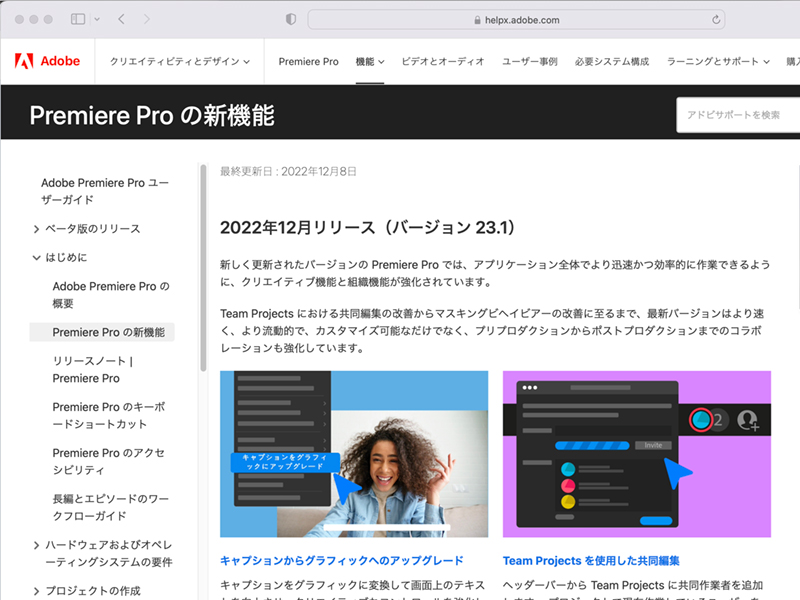Click the アドバイザポートを検索 search field

[x=745, y=113]
